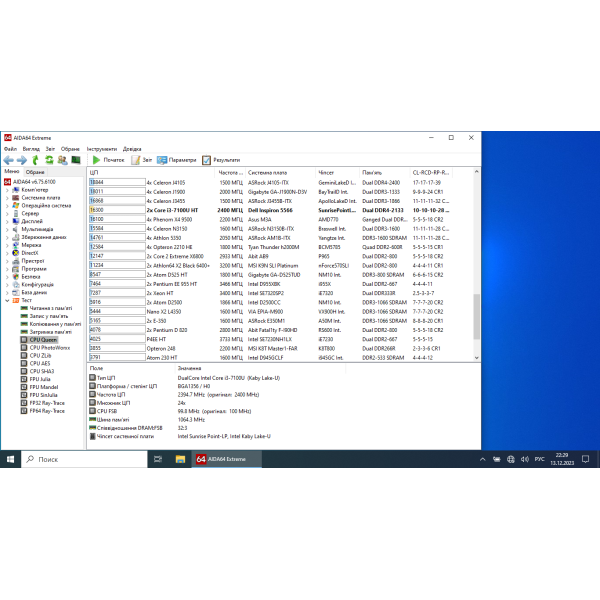Click the results list vertical scrollbar thumb
The image size is (600, 600).
point(476,316)
